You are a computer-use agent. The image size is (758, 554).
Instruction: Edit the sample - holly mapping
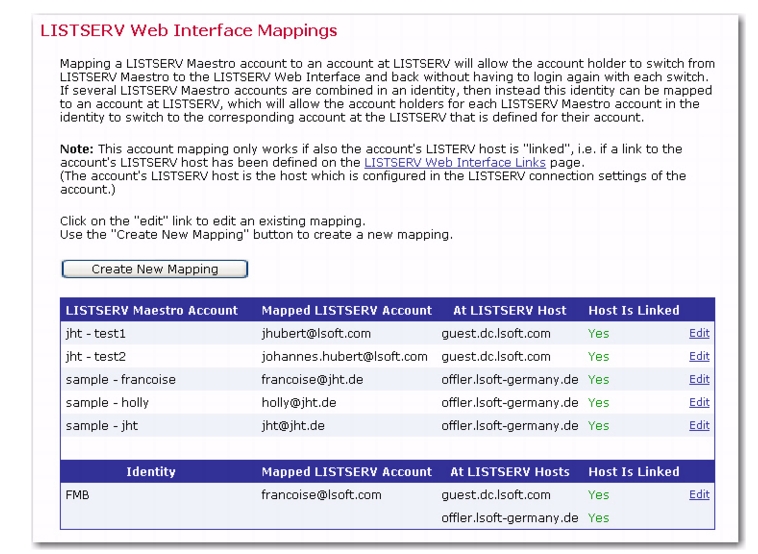pos(699,402)
